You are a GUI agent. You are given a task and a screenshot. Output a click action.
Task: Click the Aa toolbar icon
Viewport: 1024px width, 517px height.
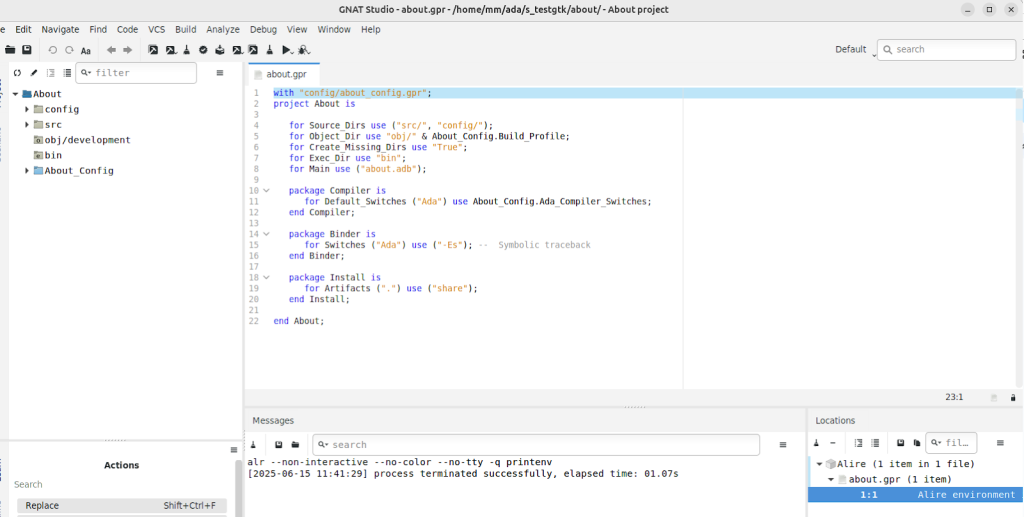(86, 50)
